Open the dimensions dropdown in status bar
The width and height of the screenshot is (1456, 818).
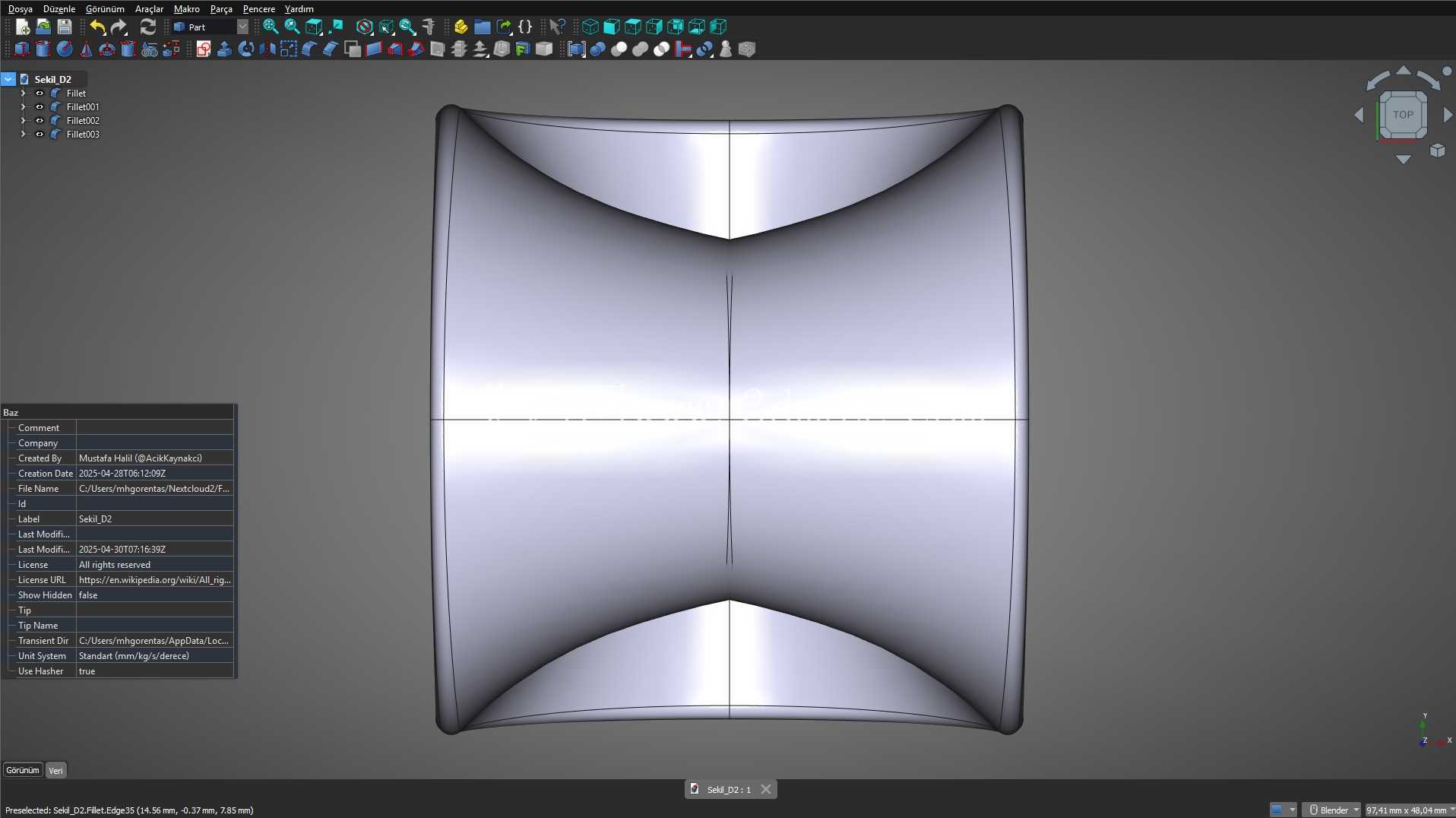pyautogui.click(x=1410, y=810)
